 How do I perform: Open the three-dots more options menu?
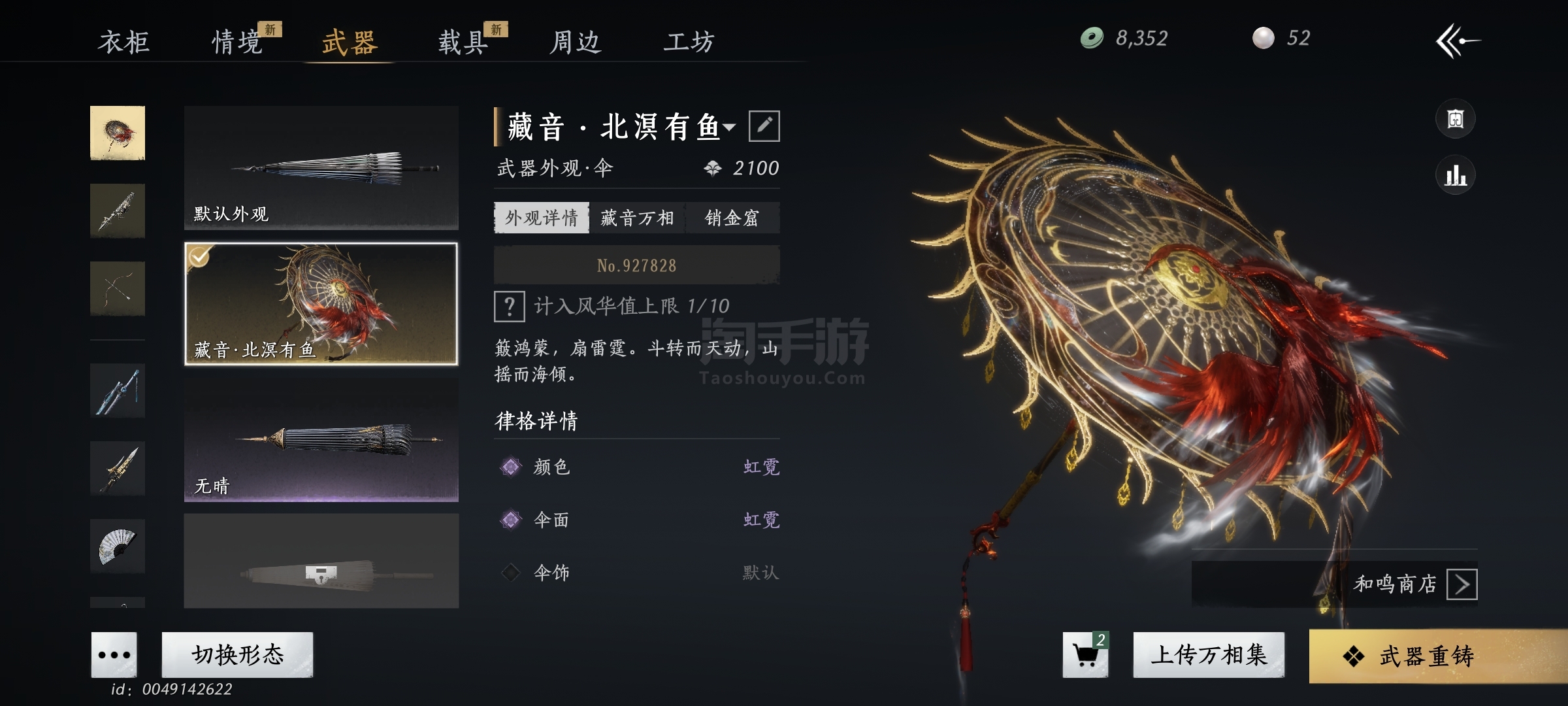click(114, 654)
